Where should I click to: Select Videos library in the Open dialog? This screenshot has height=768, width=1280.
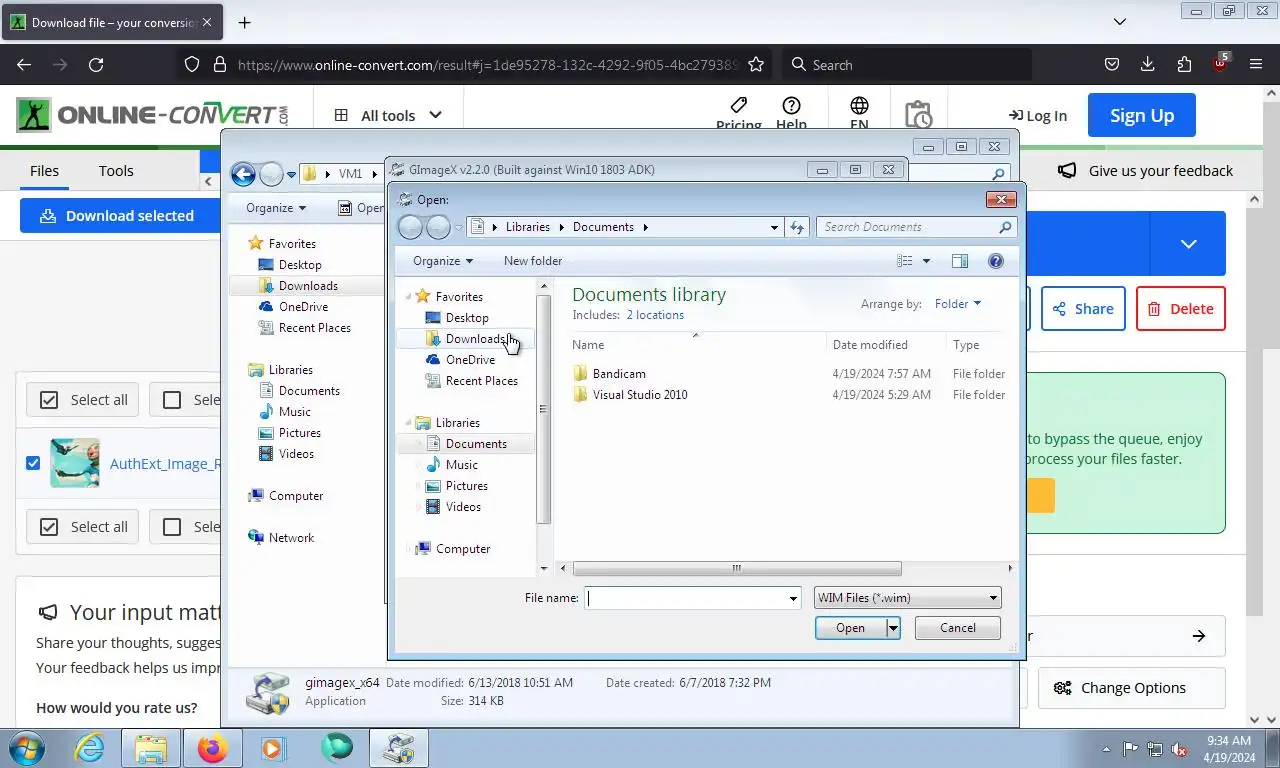(x=463, y=507)
